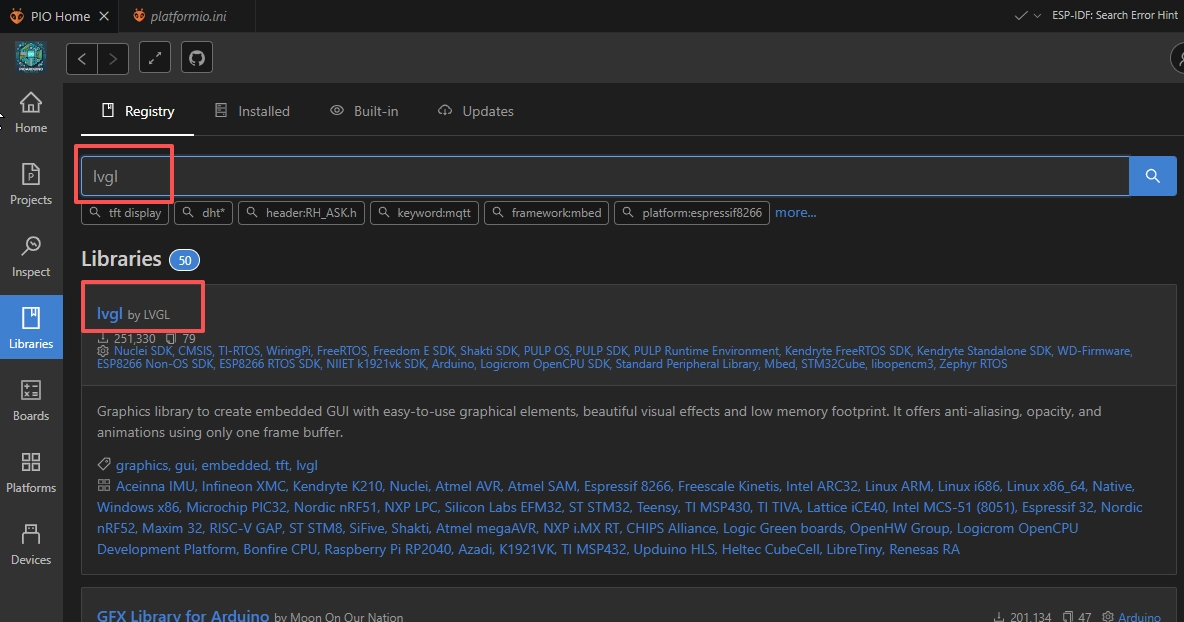Click the 'gui' keyword tag

(184, 465)
